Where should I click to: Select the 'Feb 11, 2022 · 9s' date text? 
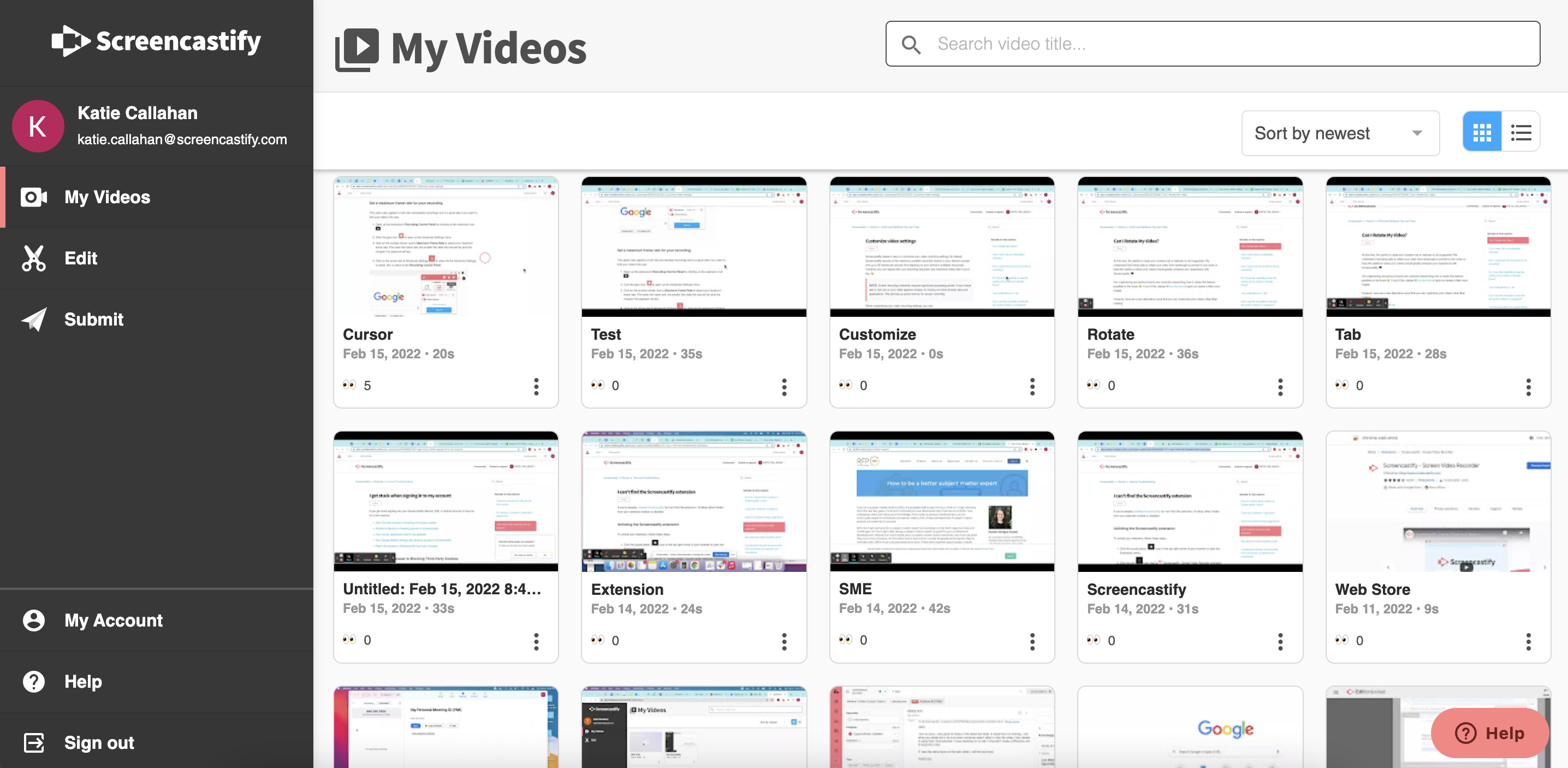pos(1387,609)
